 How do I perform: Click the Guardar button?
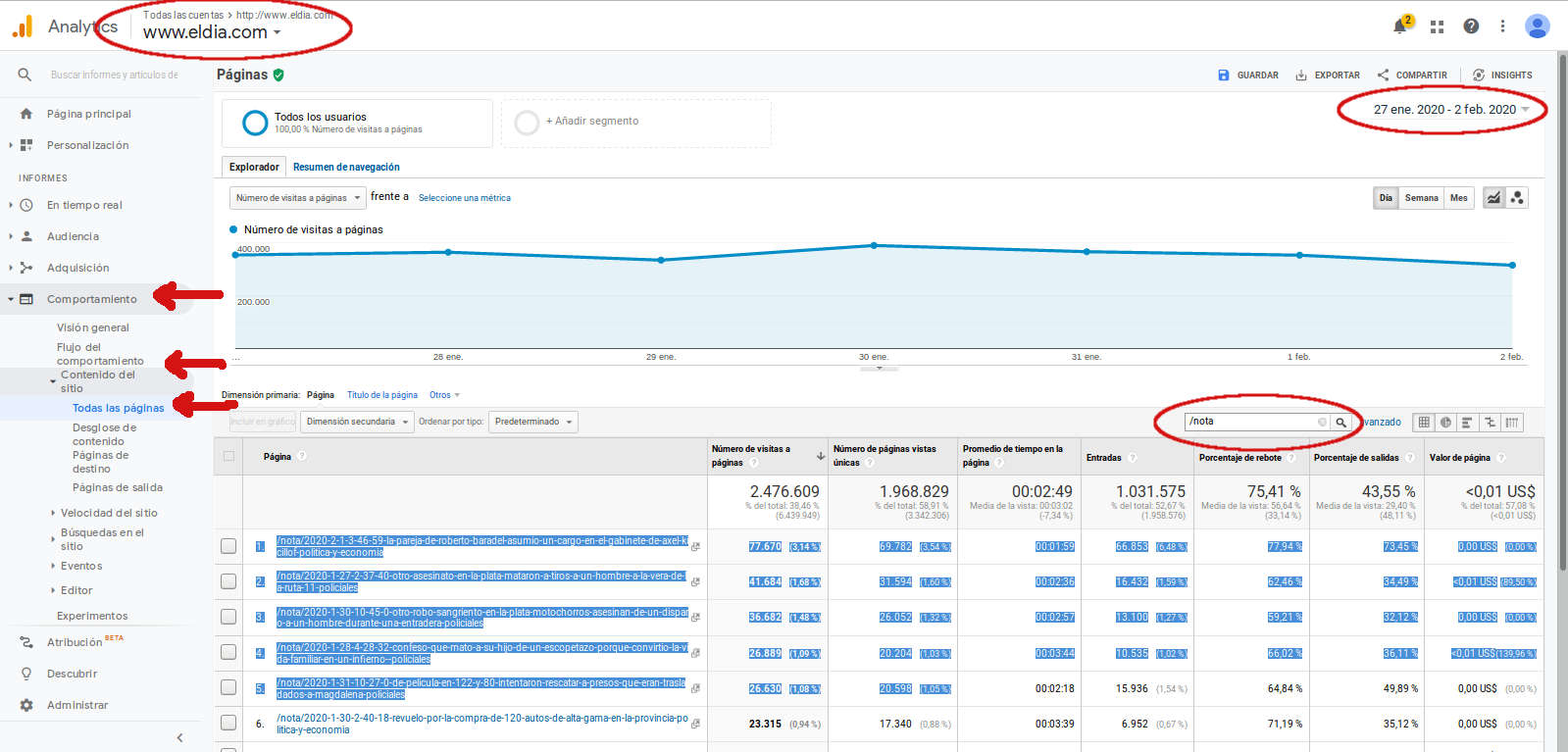(x=1248, y=75)
